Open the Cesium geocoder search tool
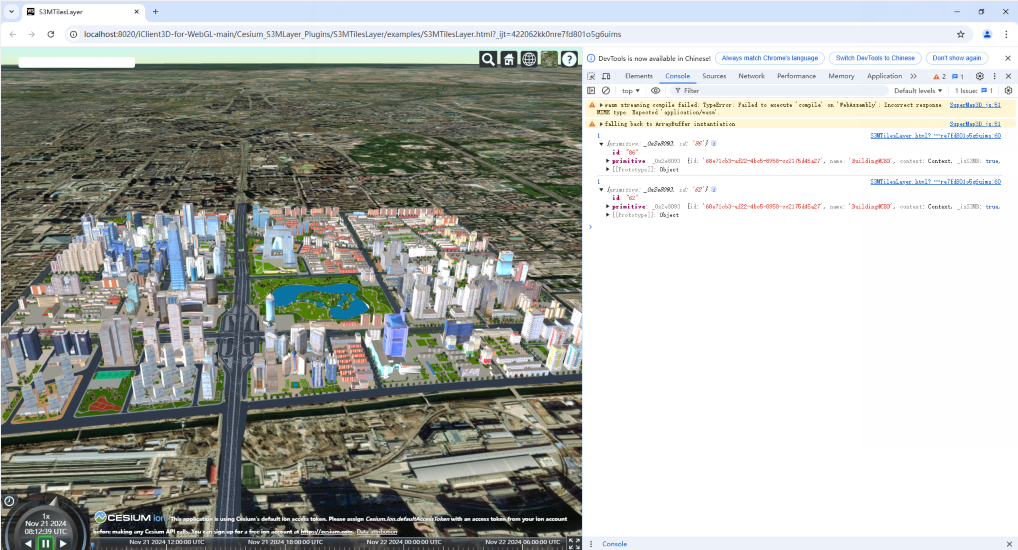This screenshot has height=550, width=1018. [488, 59]
